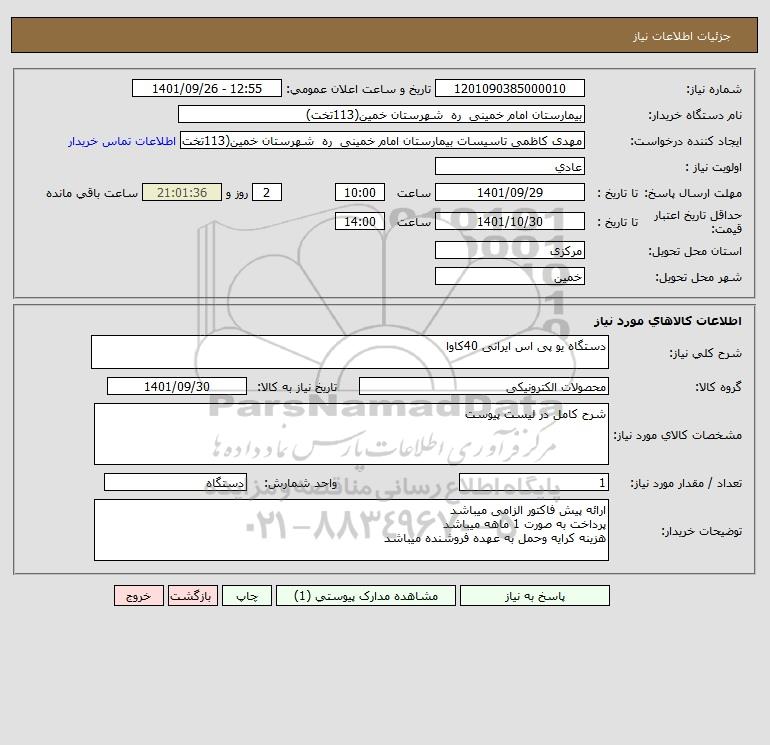Click the توضیحات خریدار label

point(701,531)
